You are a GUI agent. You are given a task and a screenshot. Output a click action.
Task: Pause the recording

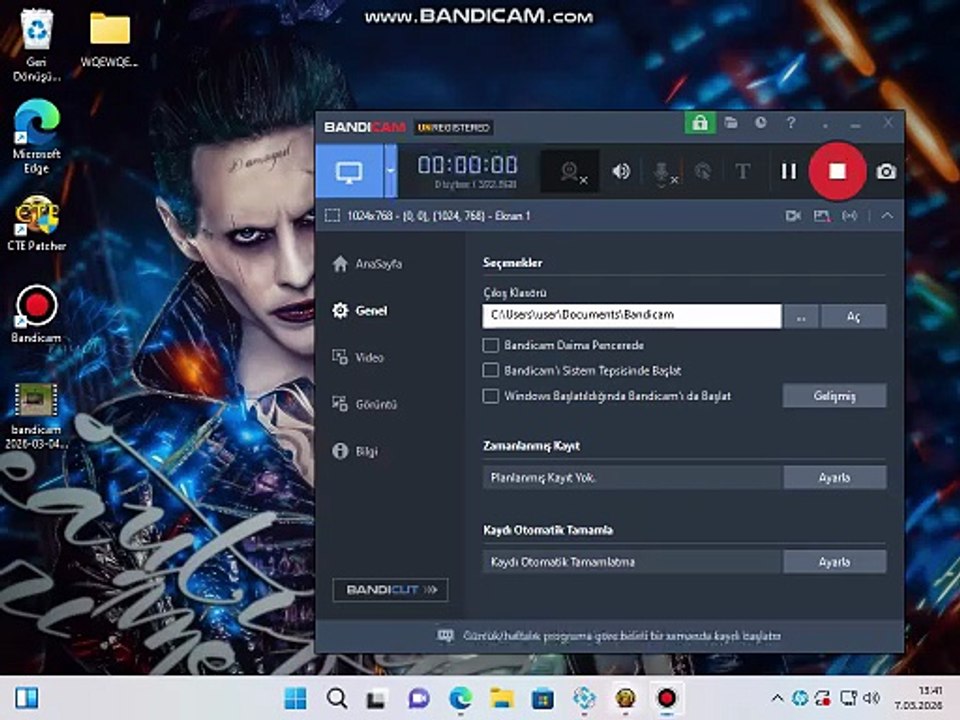[x=789, y=171]
